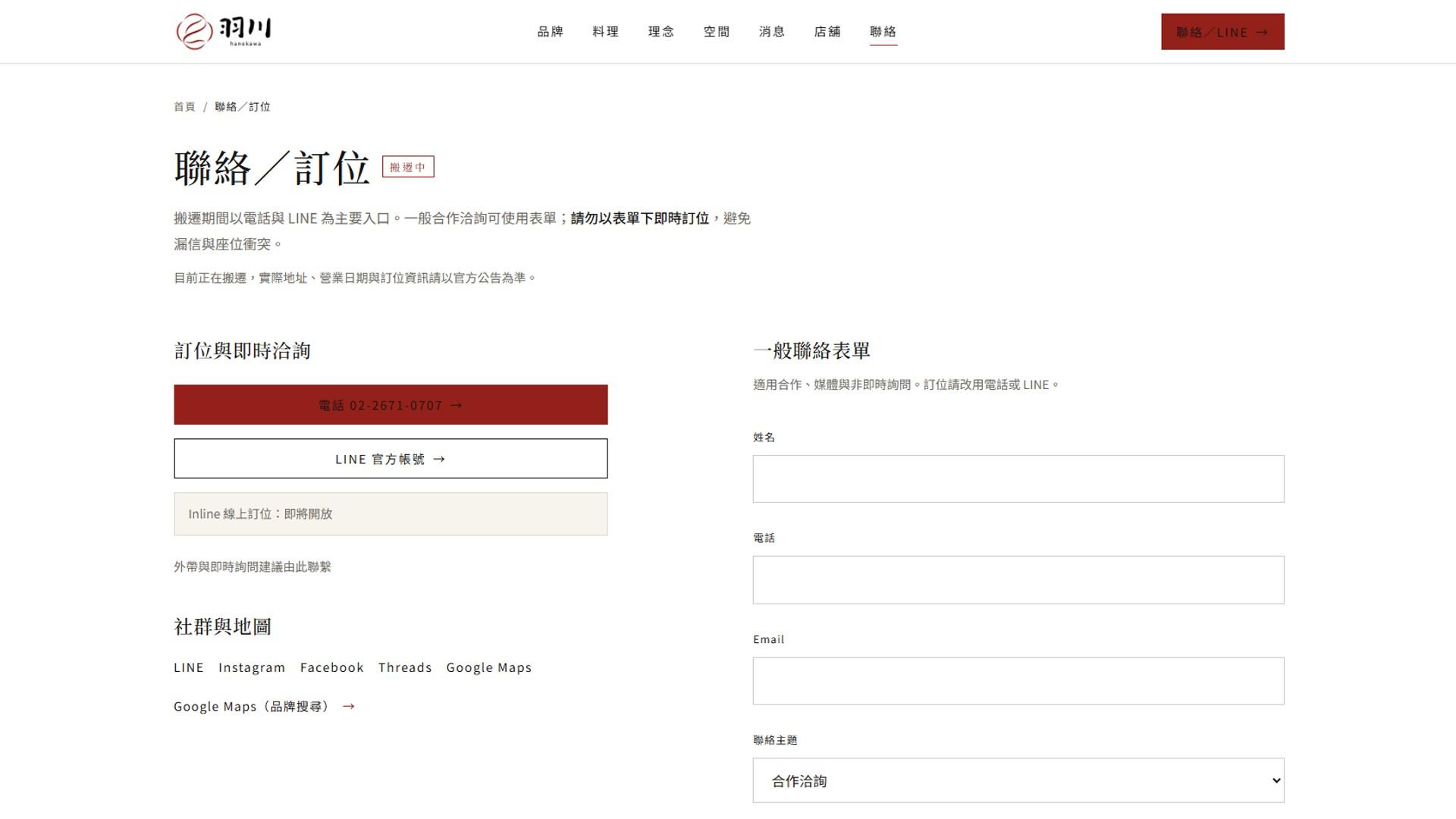
Task: Open the 空間 navigation item
Action: pyautogui.click(x=716, y=31)
